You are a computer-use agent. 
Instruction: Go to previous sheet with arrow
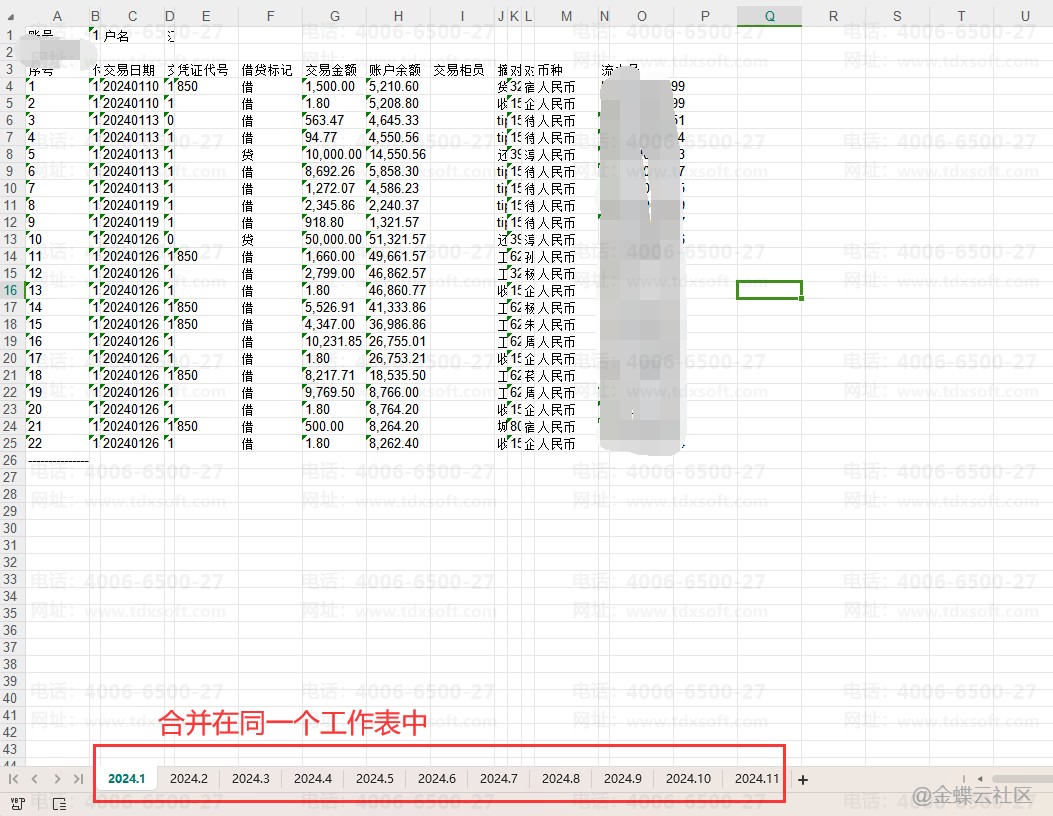(35, 779)
